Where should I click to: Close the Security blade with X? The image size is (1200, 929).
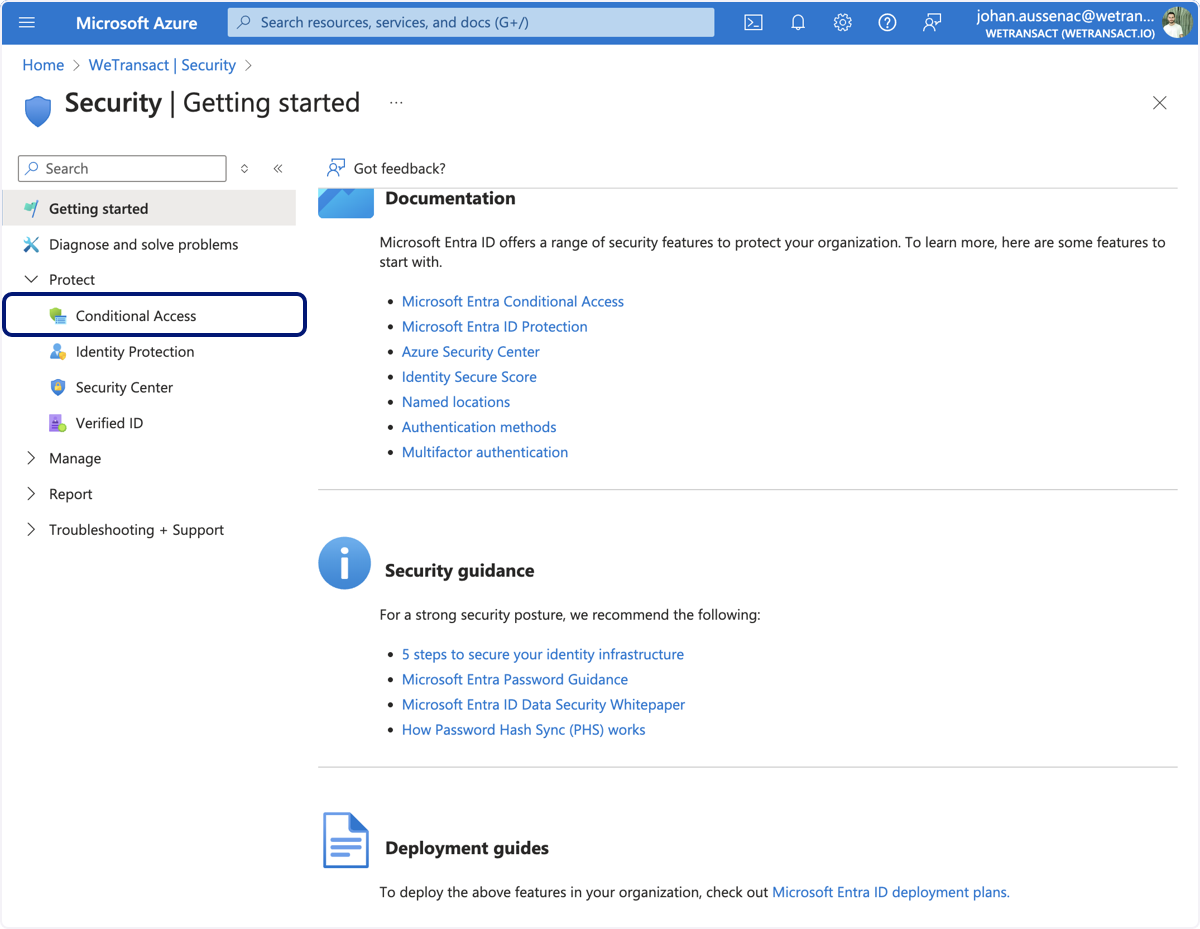[1160, 102]
